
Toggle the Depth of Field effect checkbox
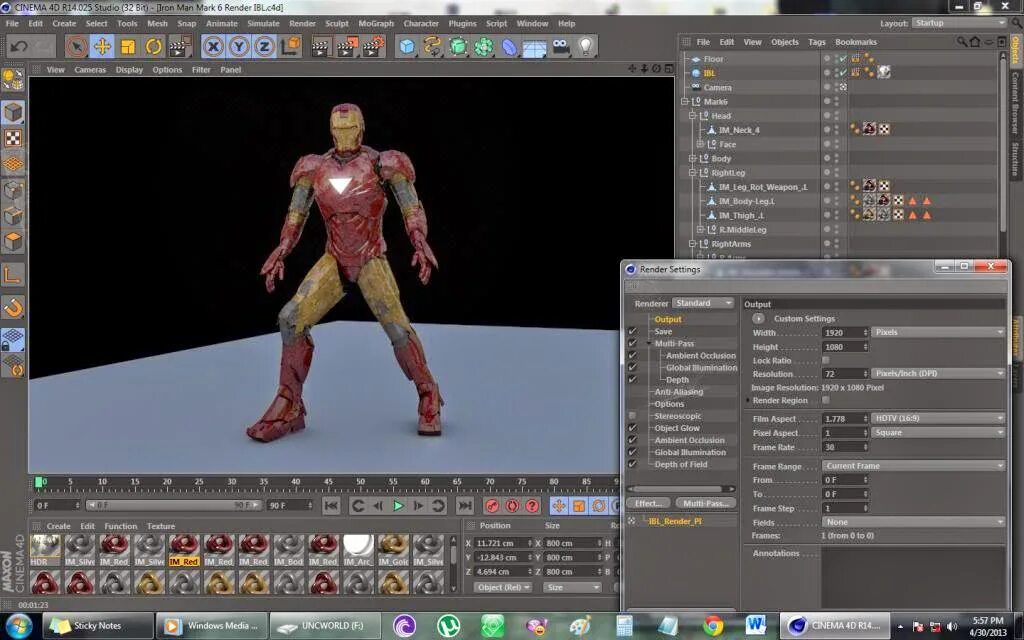coord(632,464)
